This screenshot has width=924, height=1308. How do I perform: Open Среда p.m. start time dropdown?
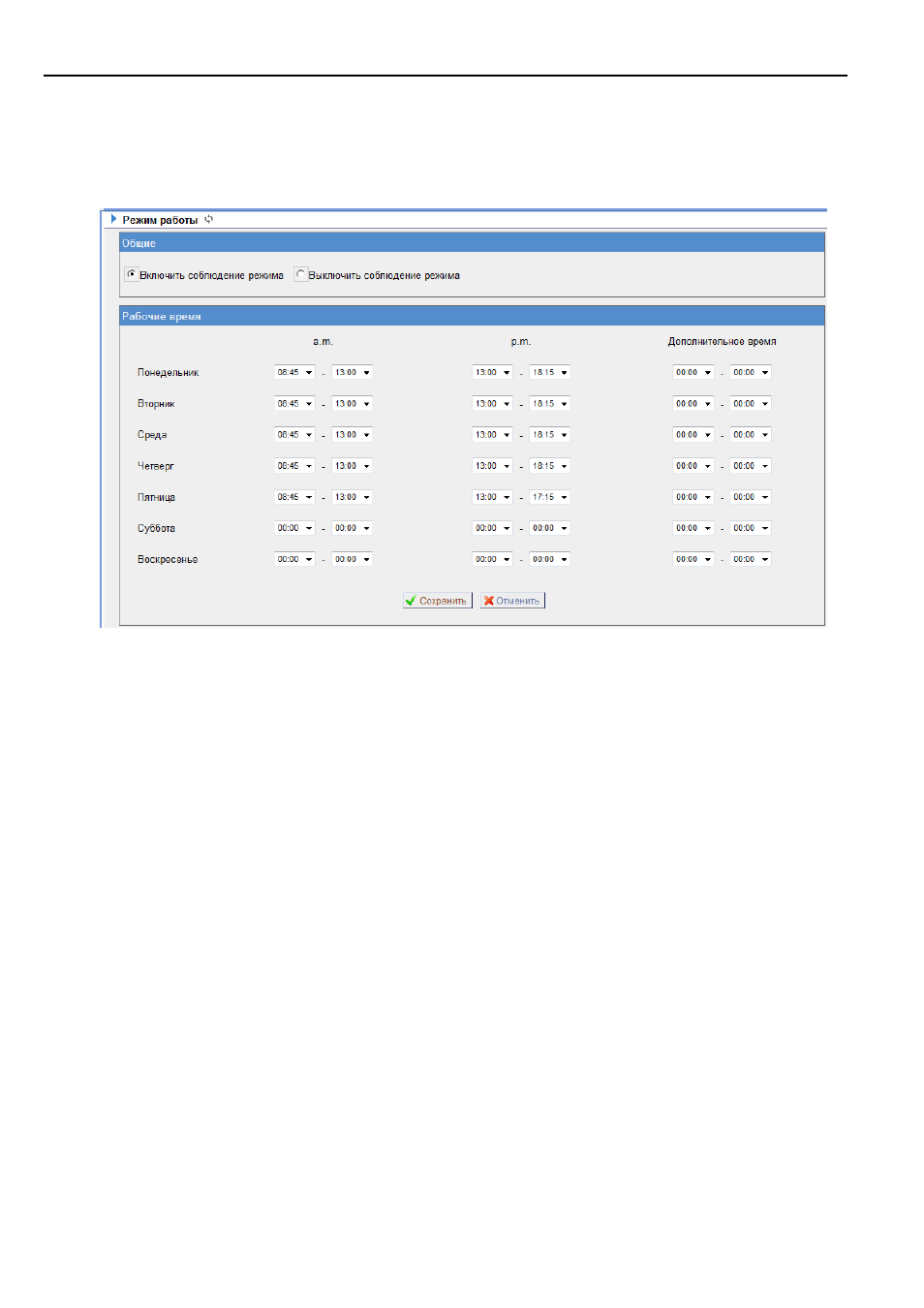[492, 435]
